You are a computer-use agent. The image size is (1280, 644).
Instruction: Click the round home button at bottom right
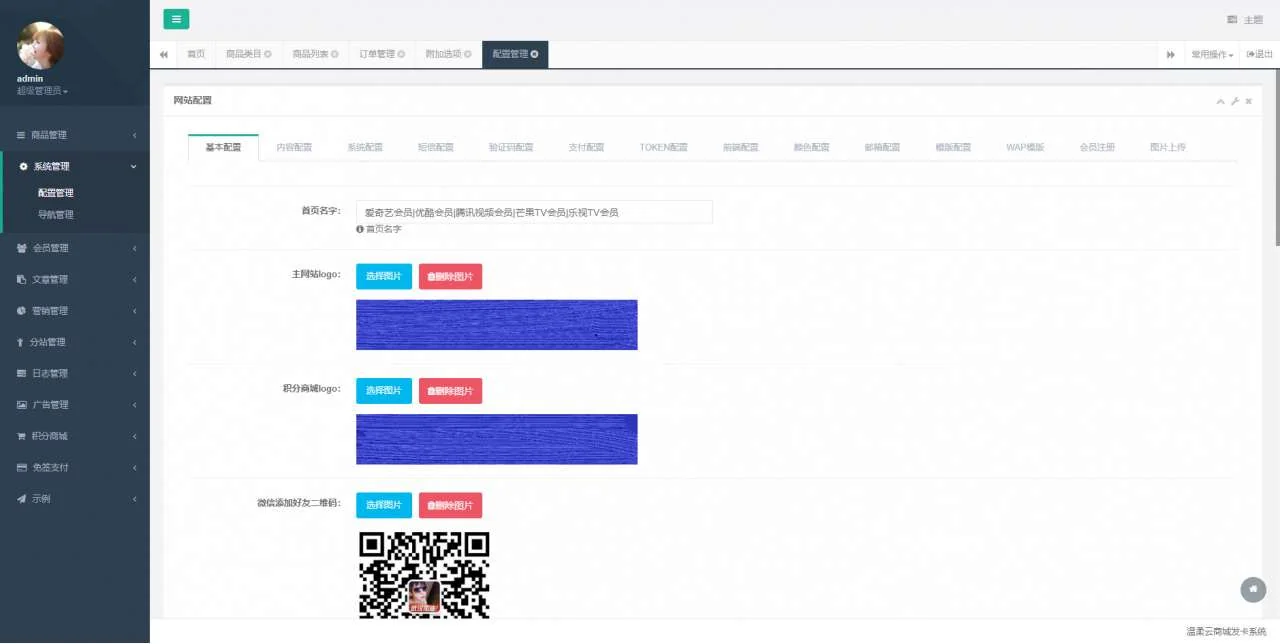(1253, 590)
